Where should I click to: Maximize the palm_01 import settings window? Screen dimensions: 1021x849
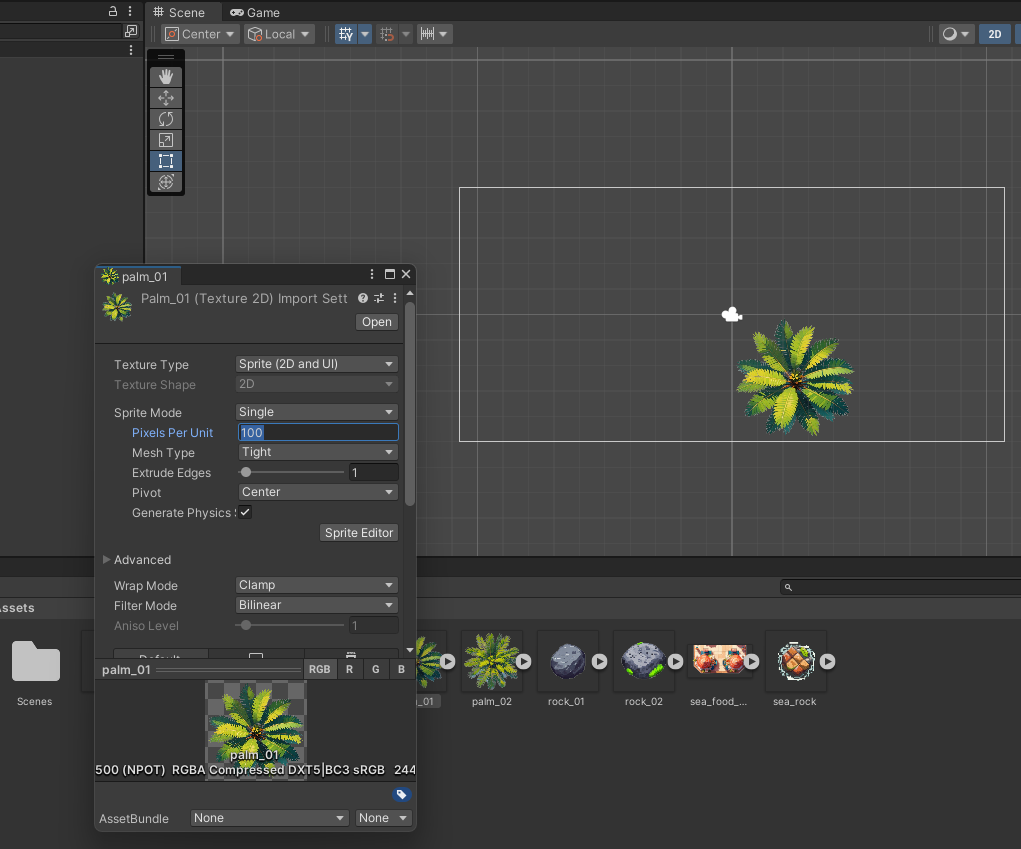pyautogui.click(x=389, y=274)
